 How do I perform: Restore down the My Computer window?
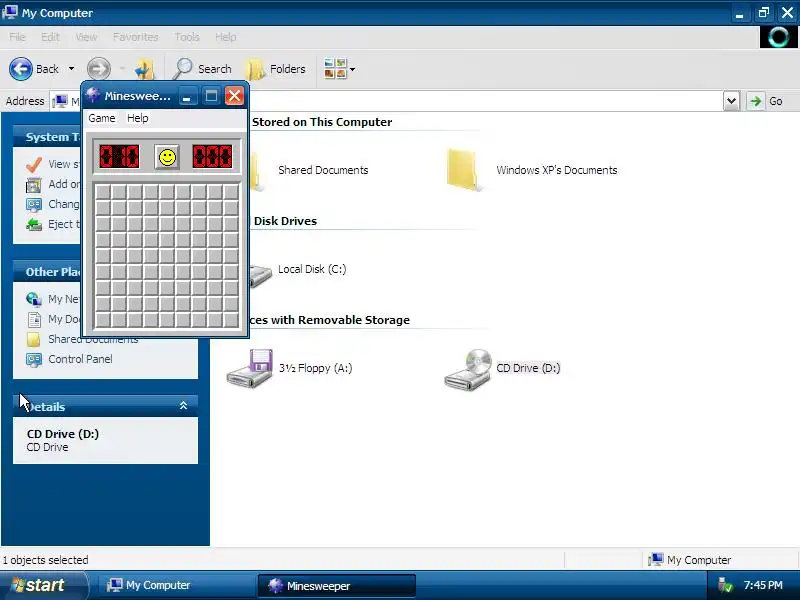(x=764, y=12)
